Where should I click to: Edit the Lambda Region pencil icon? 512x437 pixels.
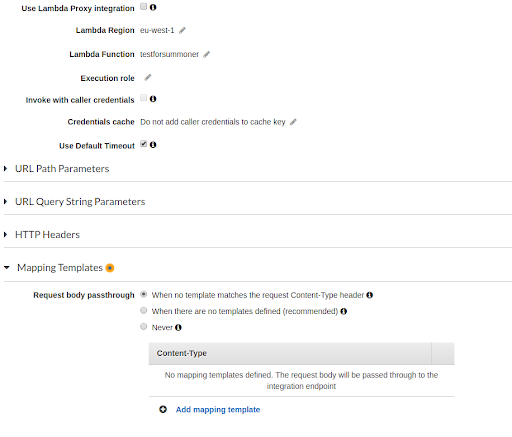182,30
